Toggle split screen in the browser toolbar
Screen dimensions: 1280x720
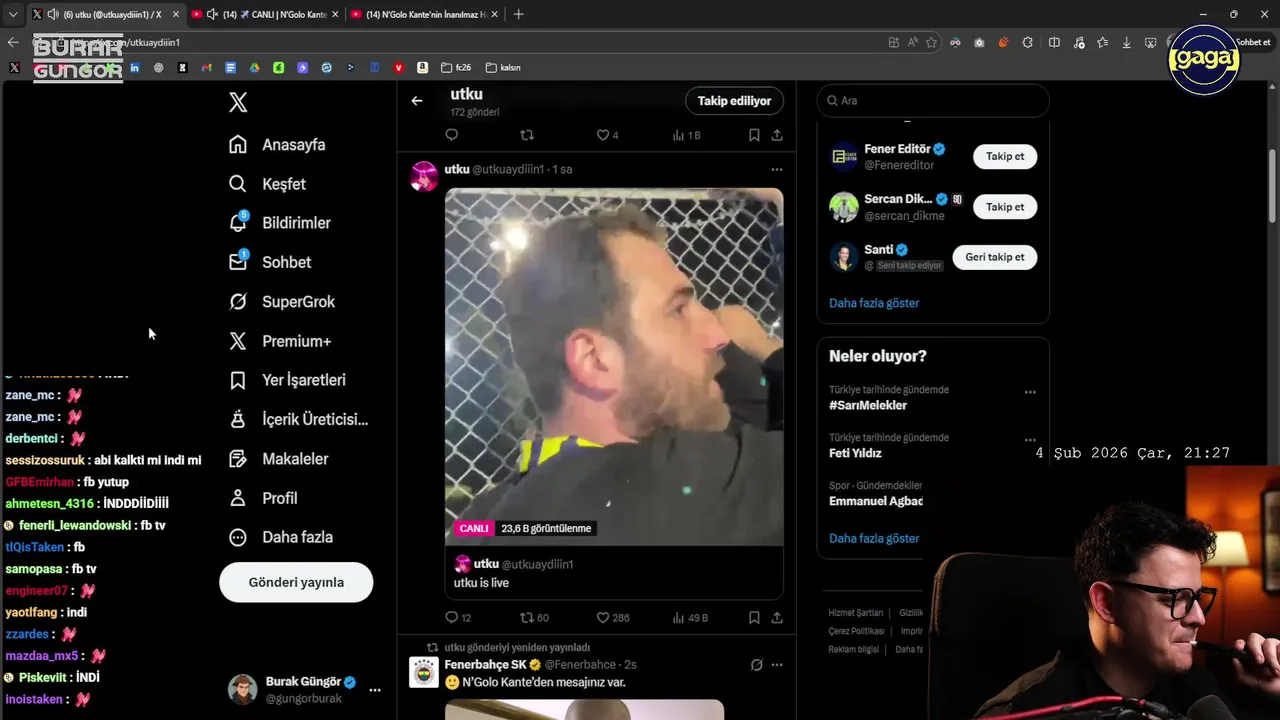pos(1054,42)
